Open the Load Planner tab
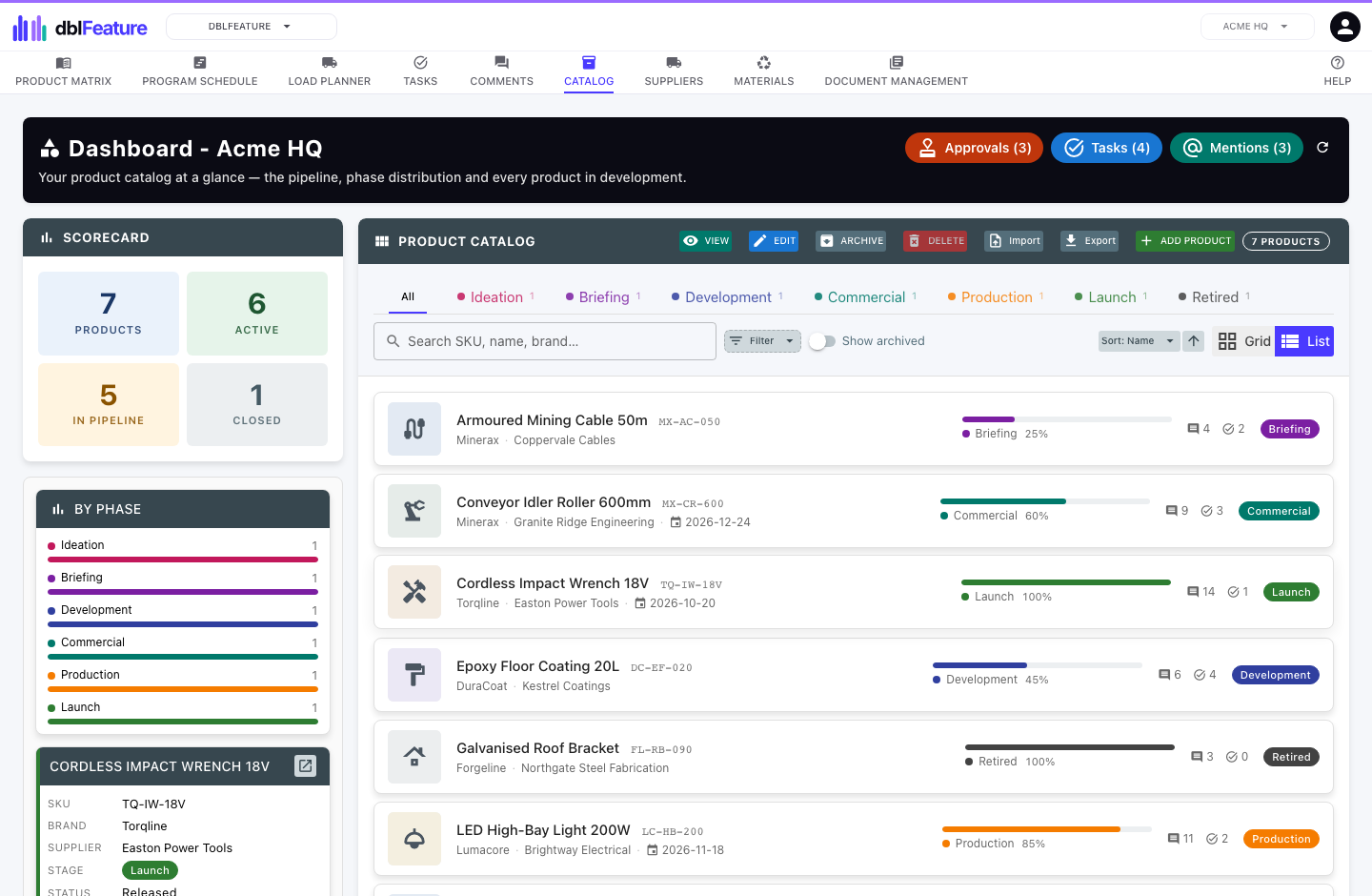 [330, 71]
